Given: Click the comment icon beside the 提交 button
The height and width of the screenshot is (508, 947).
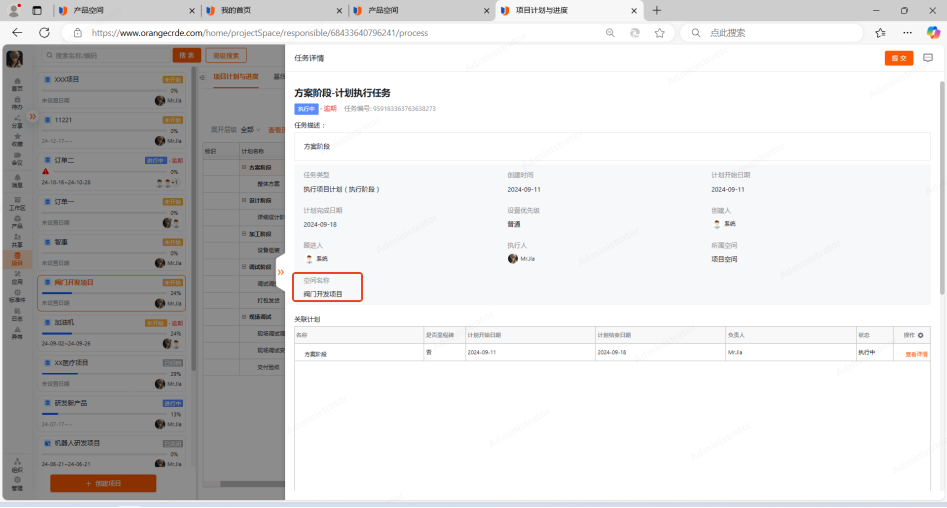Looking at the screenshot, I should 927,58.
